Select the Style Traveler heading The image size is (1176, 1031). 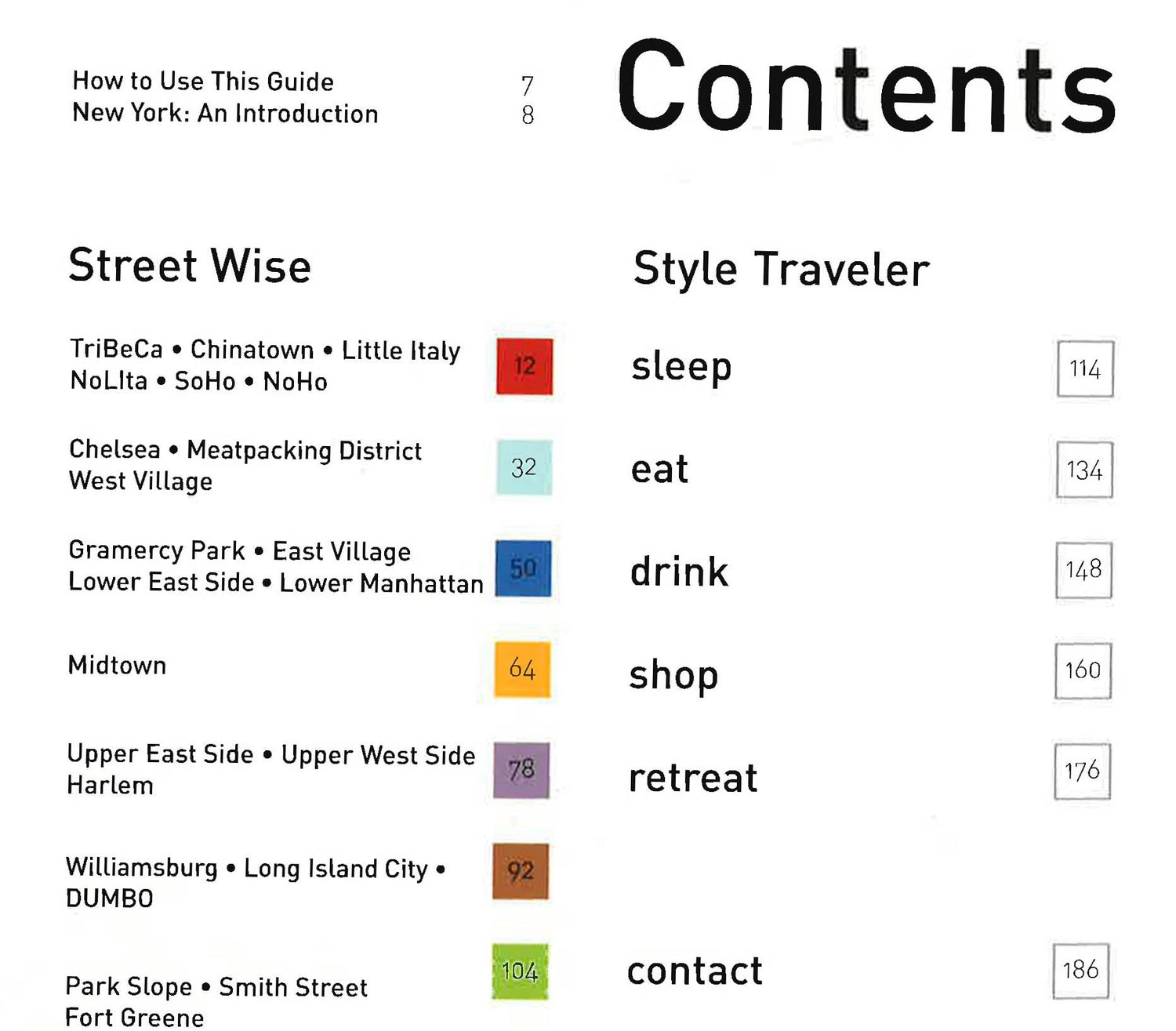tap(781, 270)
